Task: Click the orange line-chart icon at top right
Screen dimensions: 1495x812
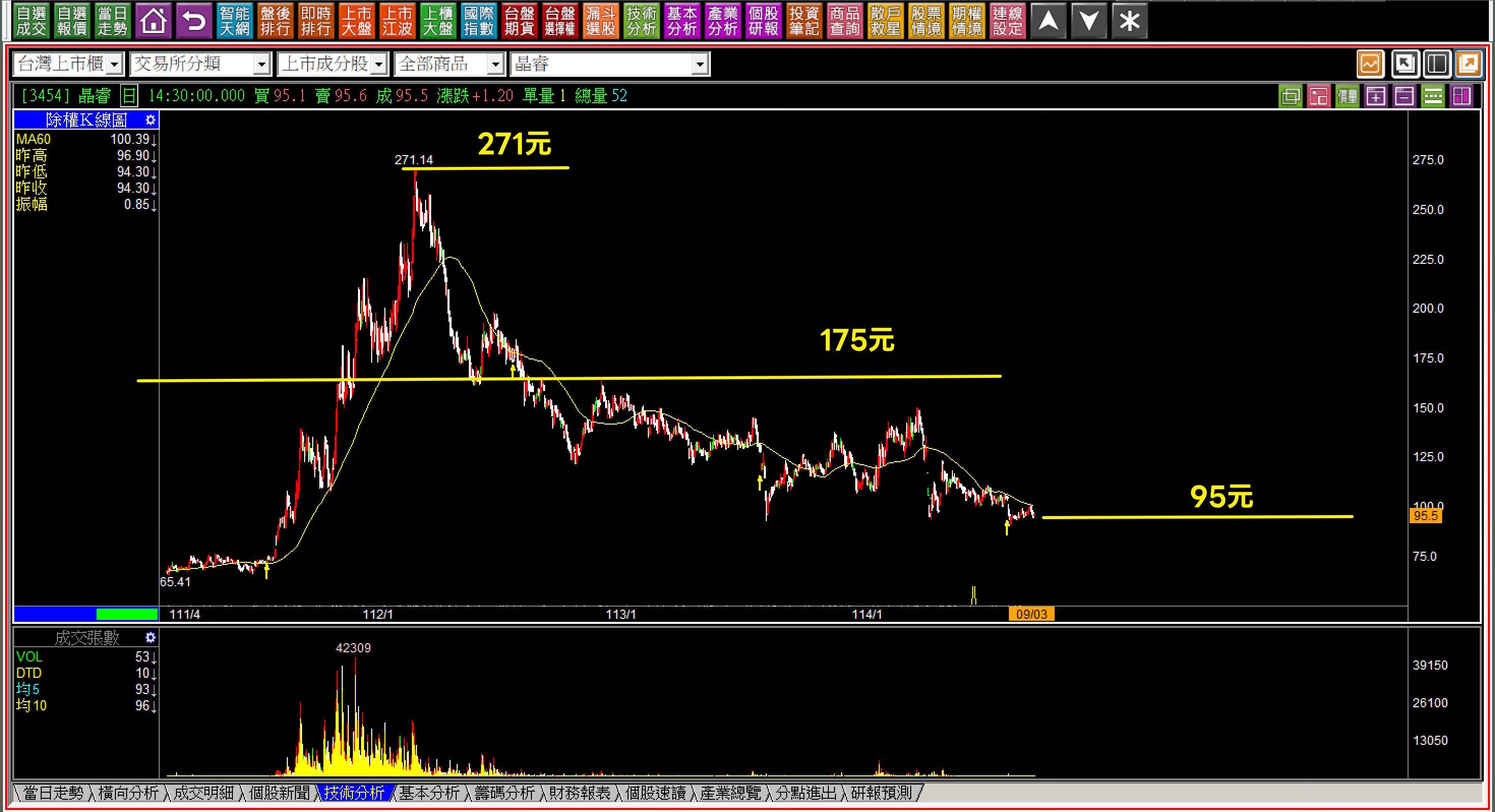Action: click(x=1369, y=64)
